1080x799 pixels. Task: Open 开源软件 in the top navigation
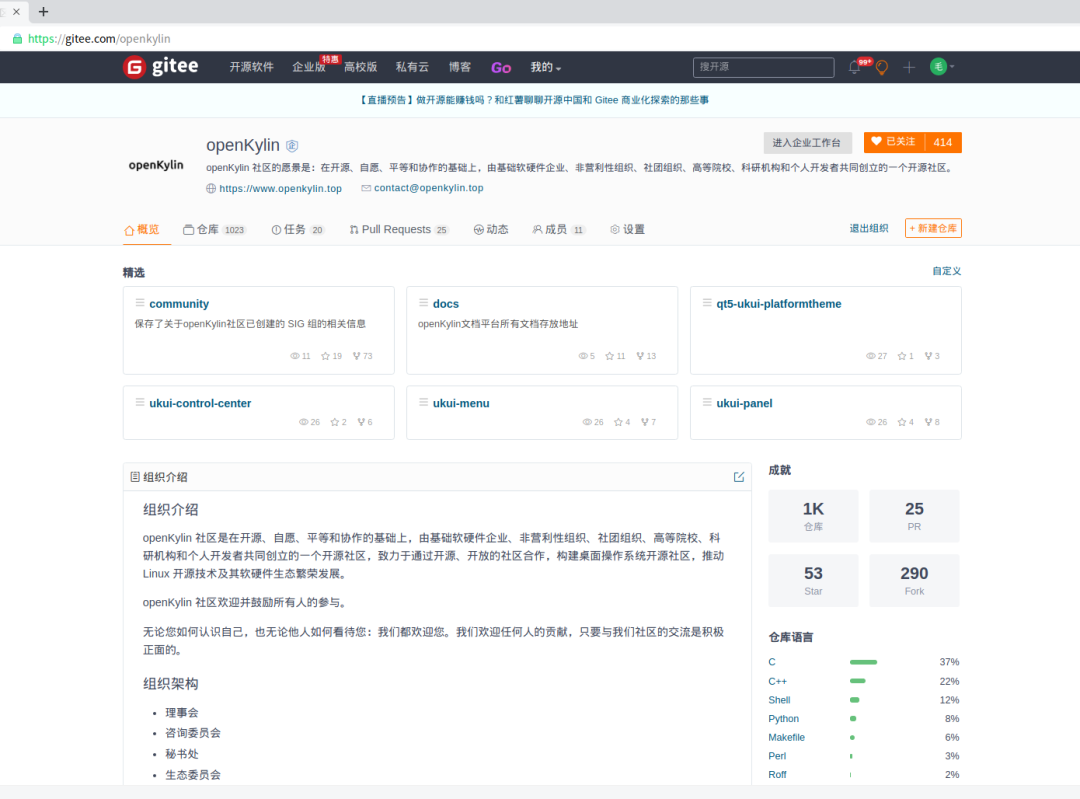coord(251,67)
